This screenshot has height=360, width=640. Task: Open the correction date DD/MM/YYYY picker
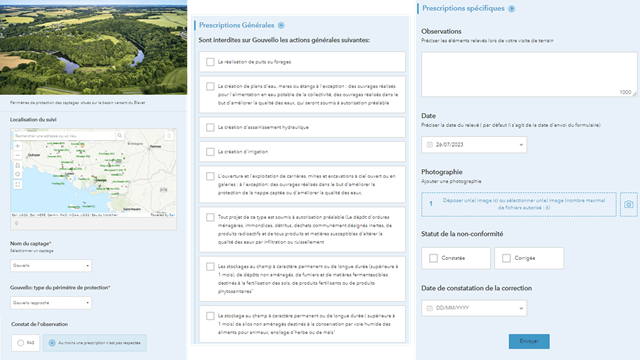[x=474, y=308]
